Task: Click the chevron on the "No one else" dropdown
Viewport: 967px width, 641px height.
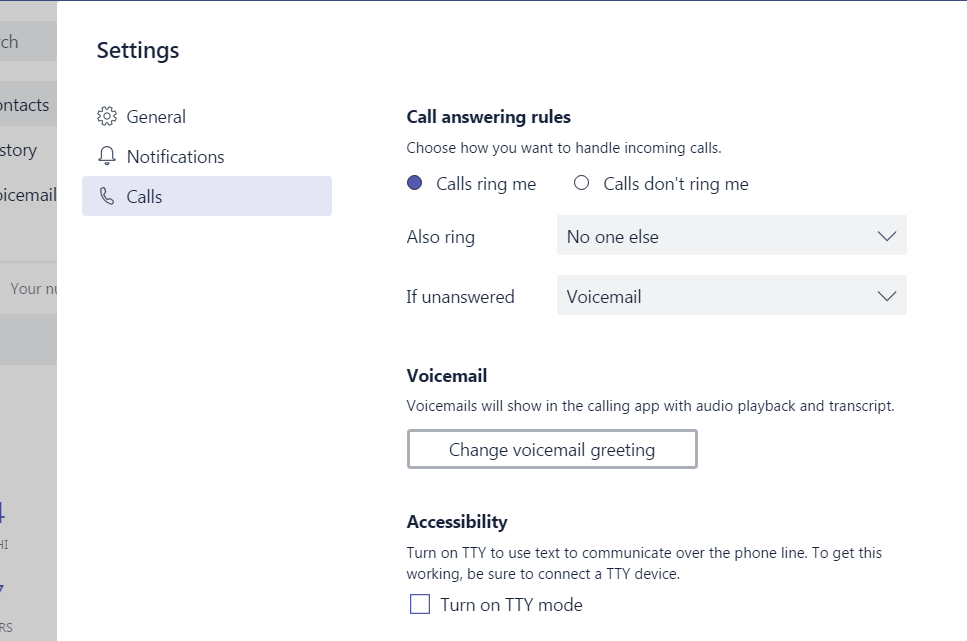Action: pyautogui.click(x=885, y=236)
